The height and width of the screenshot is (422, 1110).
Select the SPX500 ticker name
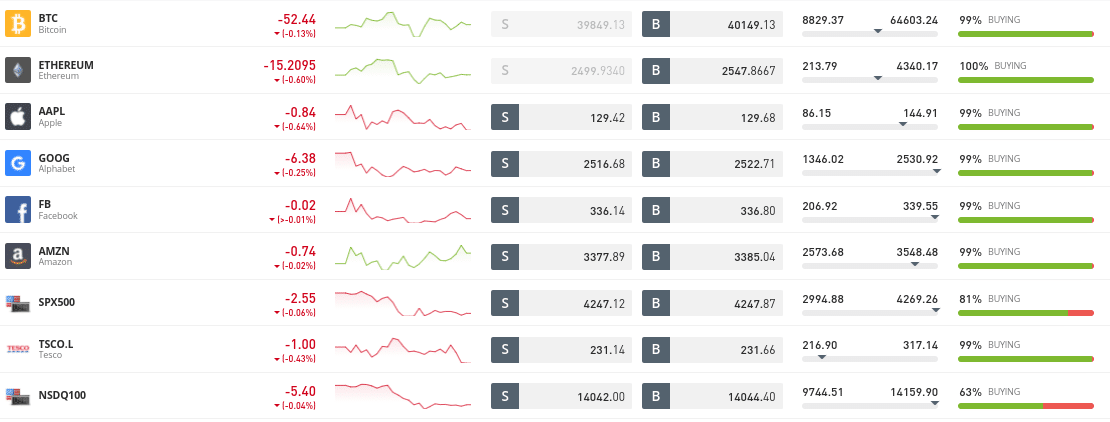(57, 302)
